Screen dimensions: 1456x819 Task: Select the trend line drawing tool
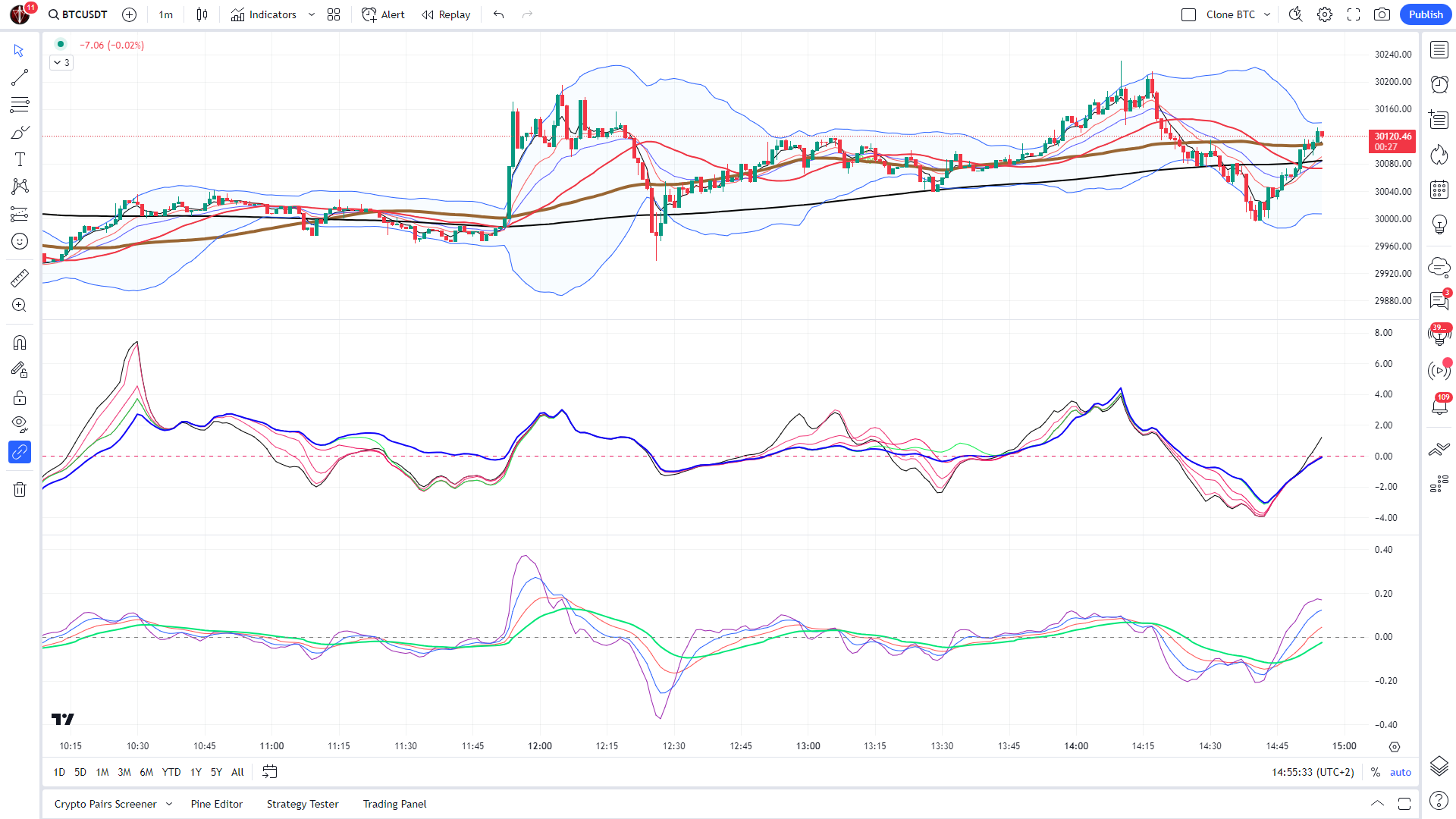pyautogui.click(x=20, y=77)
